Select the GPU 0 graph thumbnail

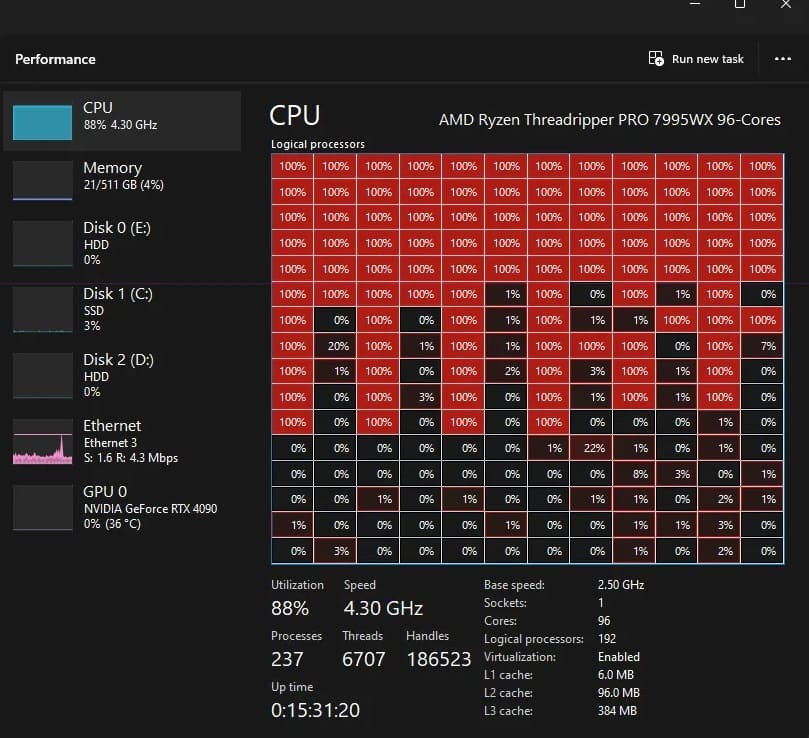pos(42,507)
